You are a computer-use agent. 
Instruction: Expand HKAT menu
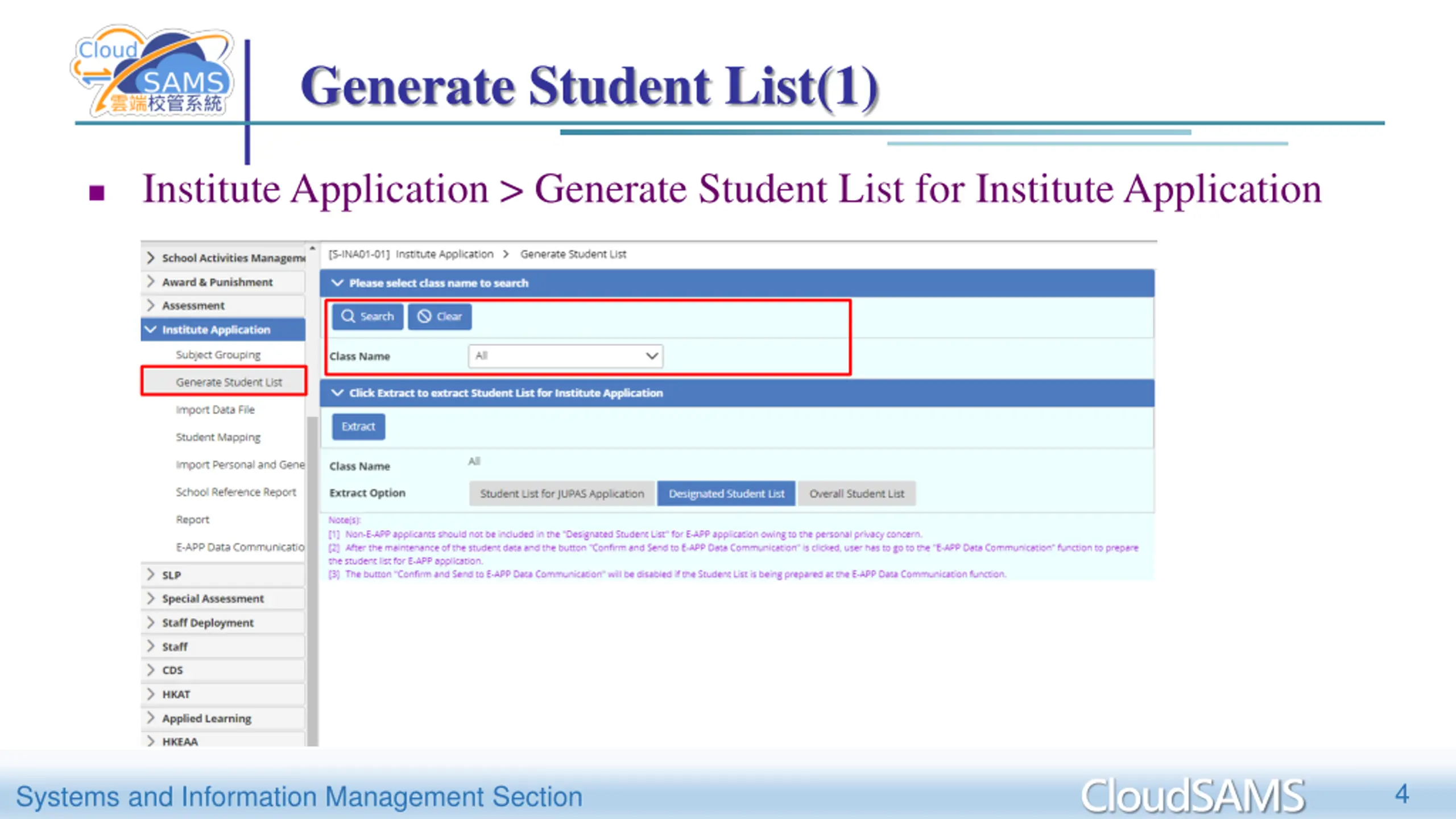click(x=223, y=694)
